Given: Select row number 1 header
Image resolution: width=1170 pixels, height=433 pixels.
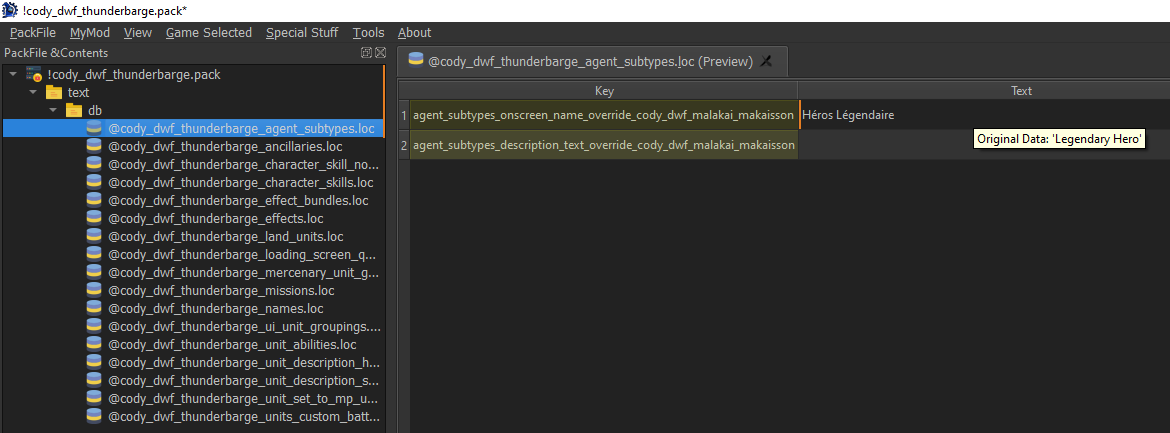Looking at the screenshot, I should [404, 115].
